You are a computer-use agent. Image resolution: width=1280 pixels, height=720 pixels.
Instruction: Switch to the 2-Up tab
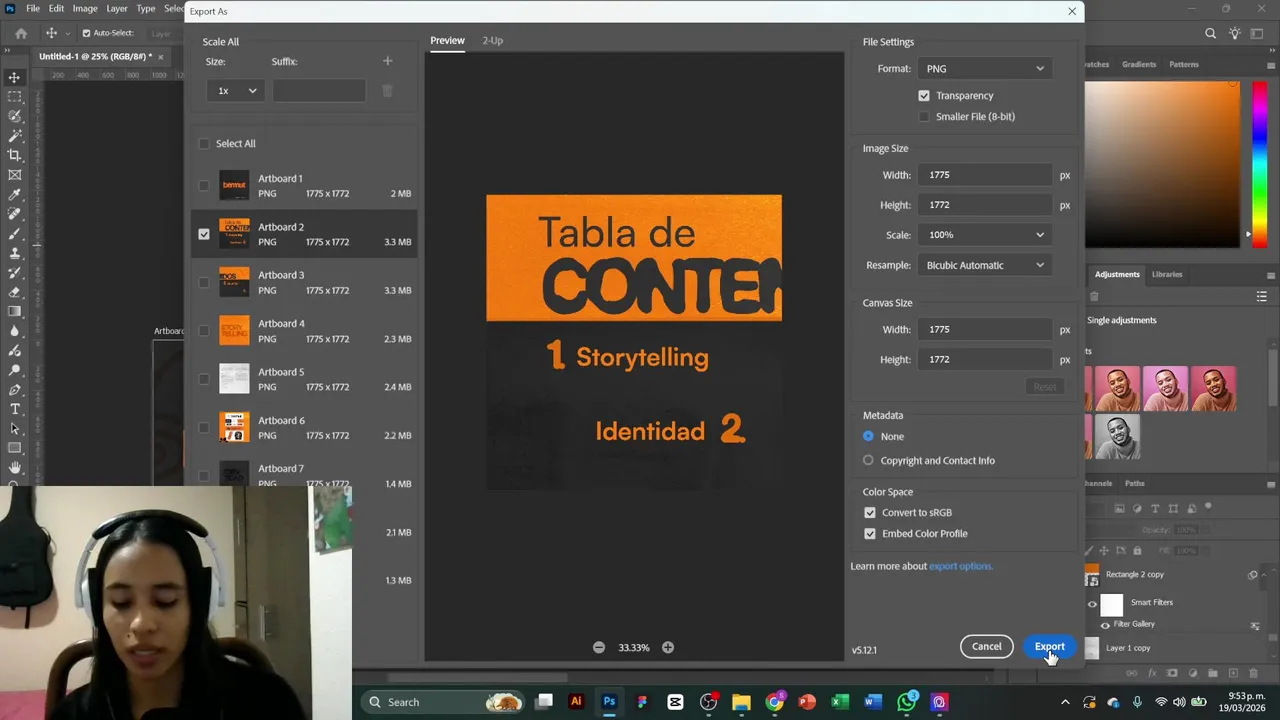pos(492,41)
